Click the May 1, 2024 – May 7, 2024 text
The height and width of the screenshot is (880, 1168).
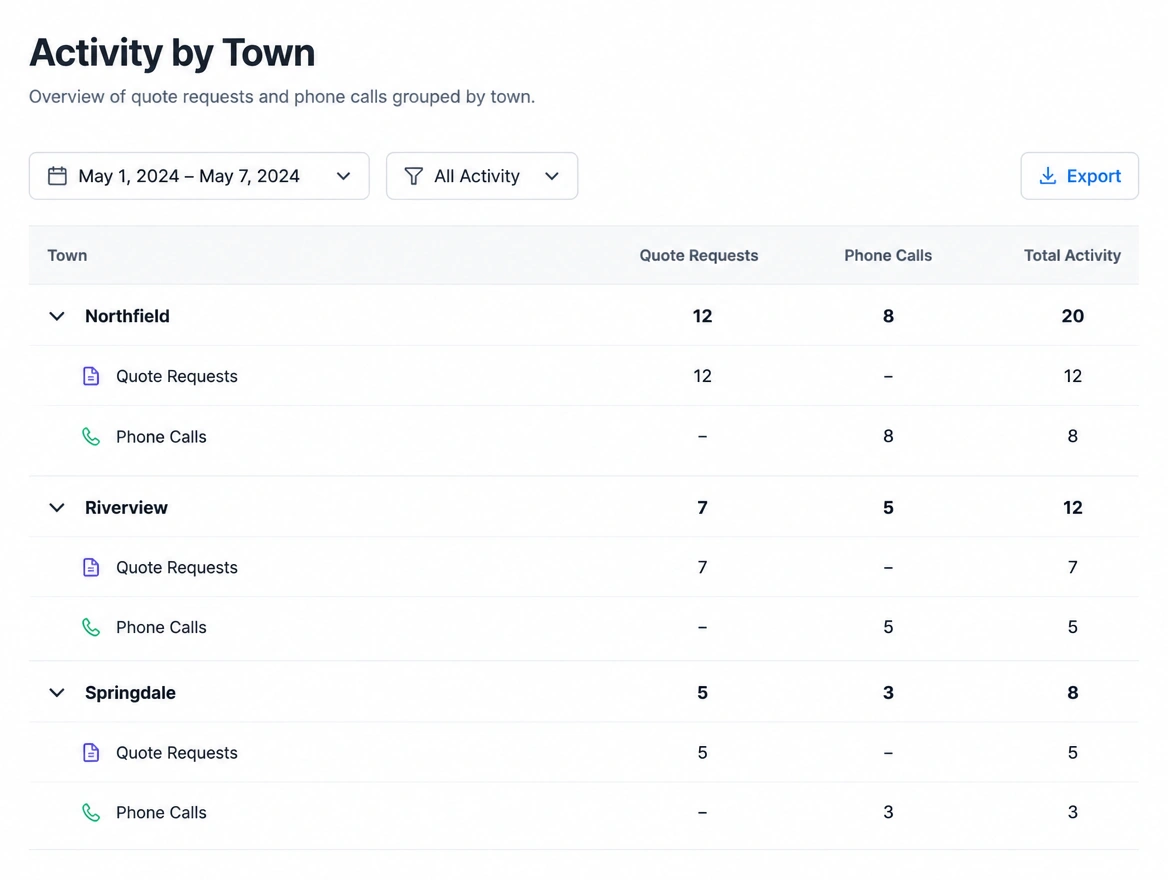coord(189,176)
